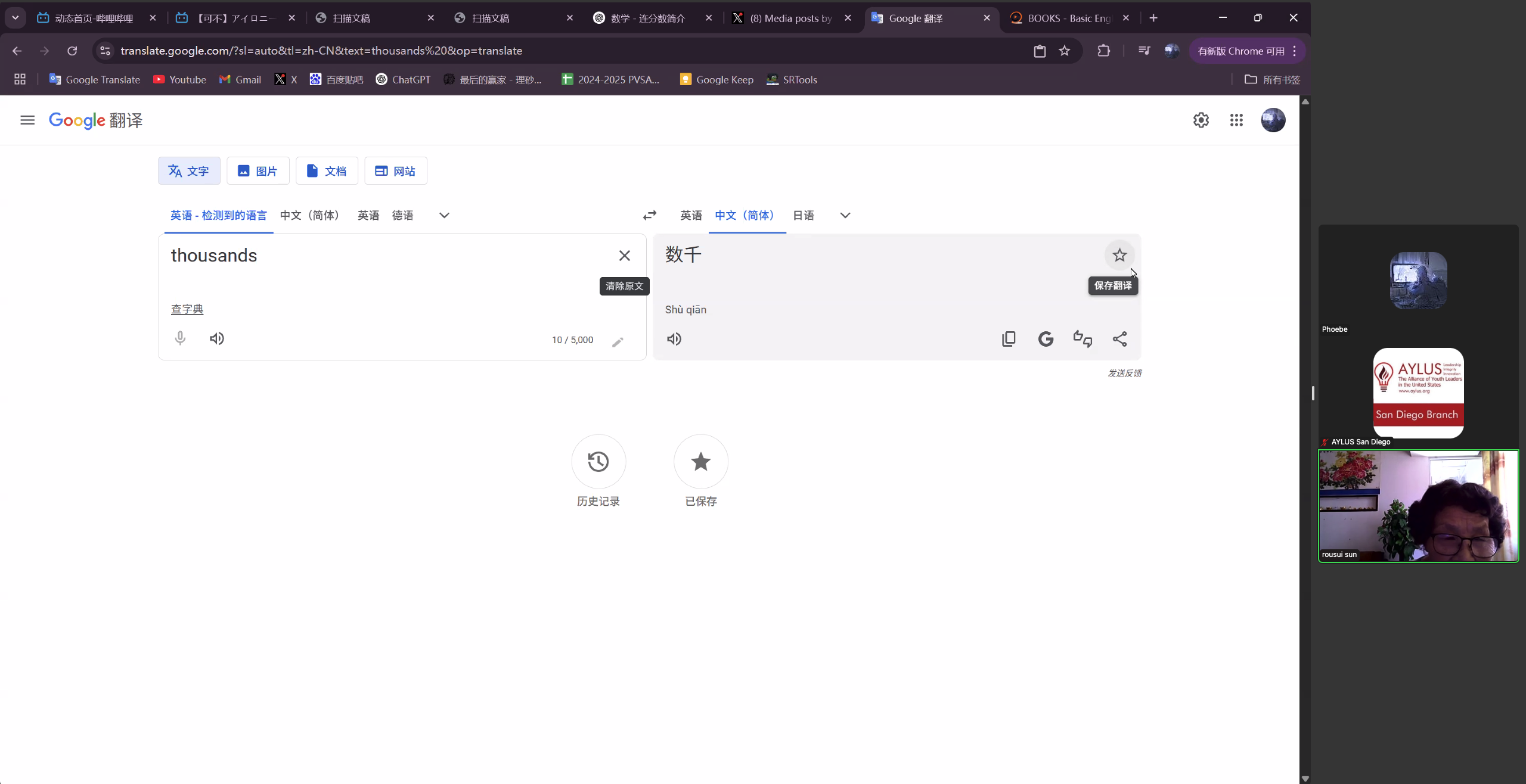The image size is (1526, 784).
Task: Open the tab search dropdown arrow
Action: click(x=15, y=18)
